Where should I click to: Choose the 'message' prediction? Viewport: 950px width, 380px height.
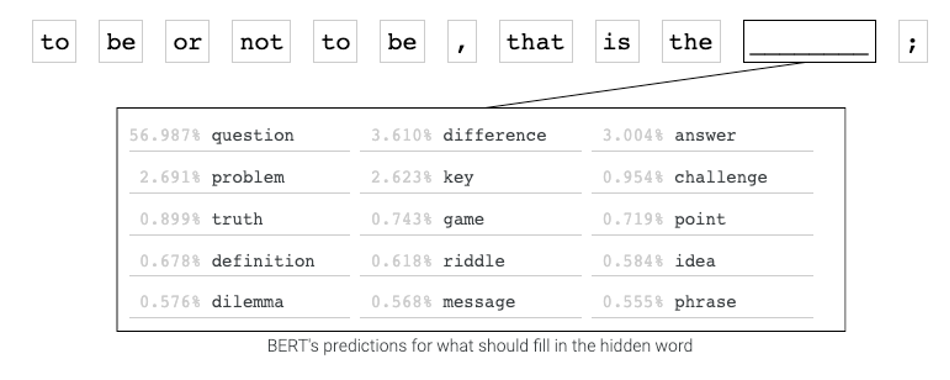tap(470, 302)
